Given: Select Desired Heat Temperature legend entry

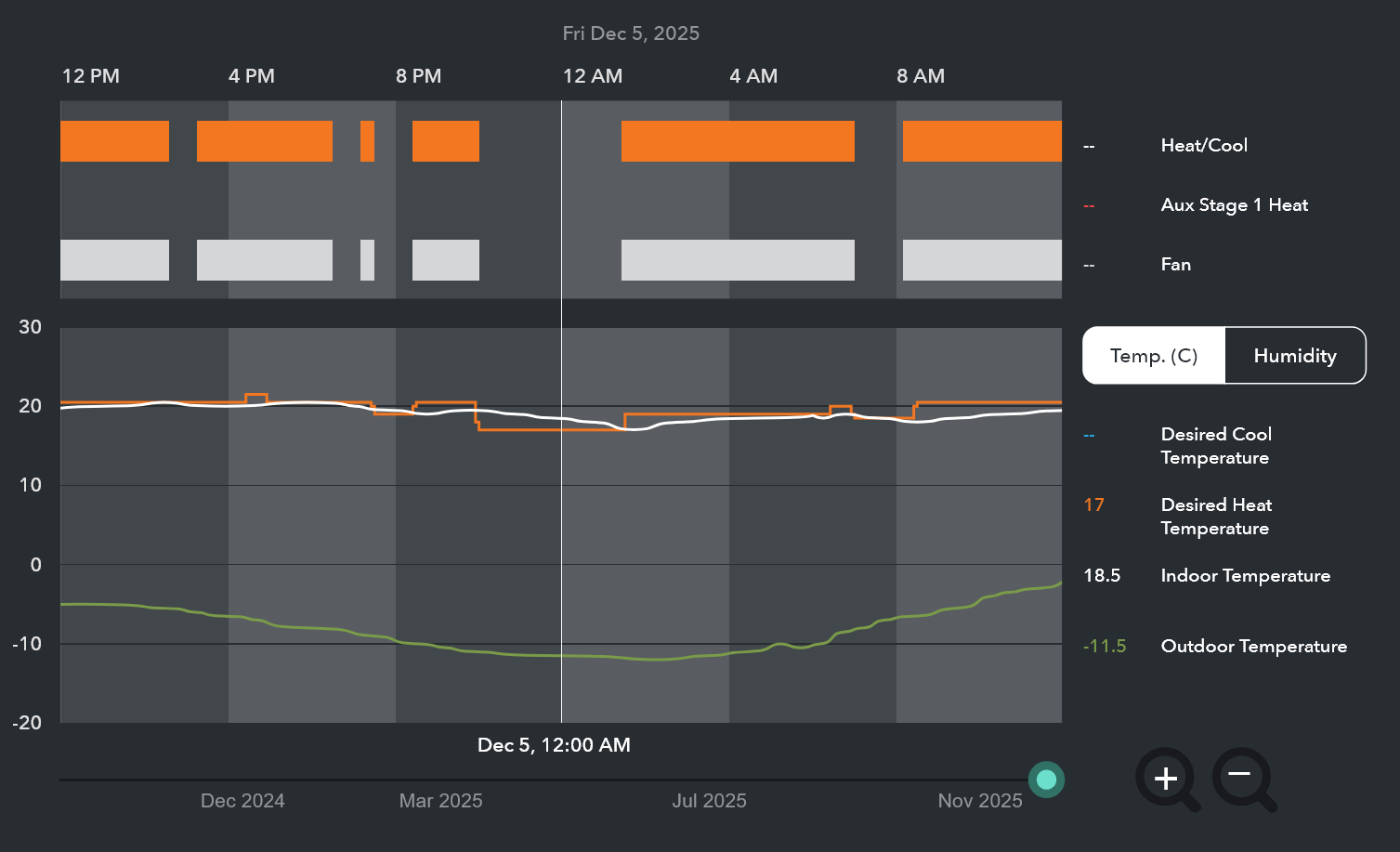Looking at the screenshot, I should [x=1215, y=517].
